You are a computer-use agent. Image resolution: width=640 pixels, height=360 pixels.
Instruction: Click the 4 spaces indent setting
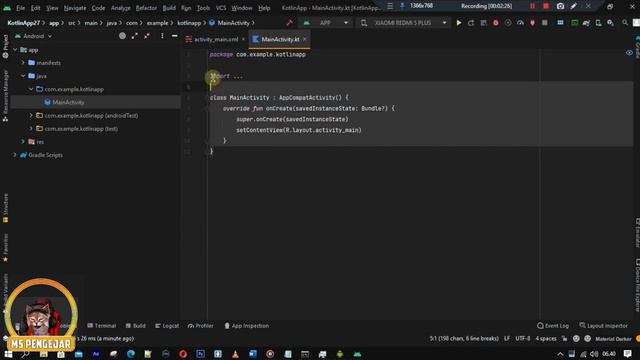[x=546, y=338]
